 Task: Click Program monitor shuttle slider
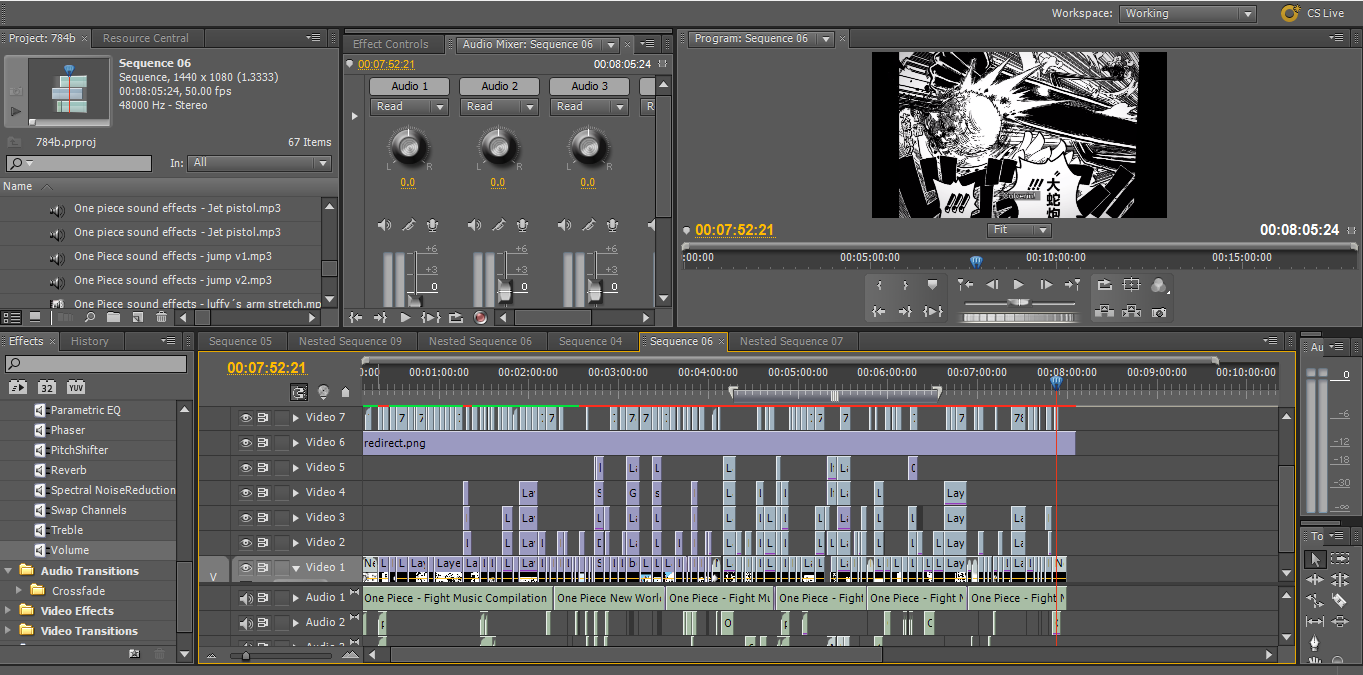(x=1019, y=303)
